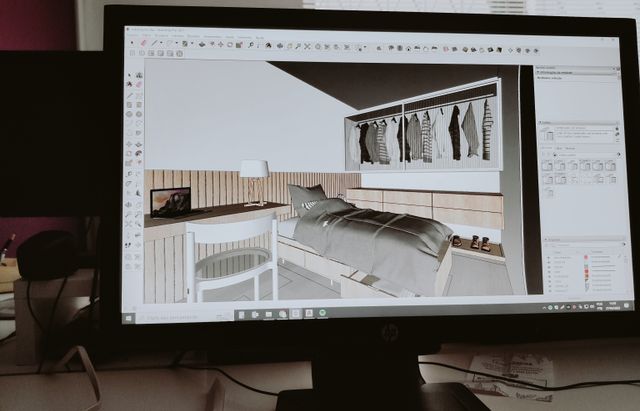Click the red color swatch in layers list
The height and width of the screenshot is (411, 640).
(x=586, y=271)
